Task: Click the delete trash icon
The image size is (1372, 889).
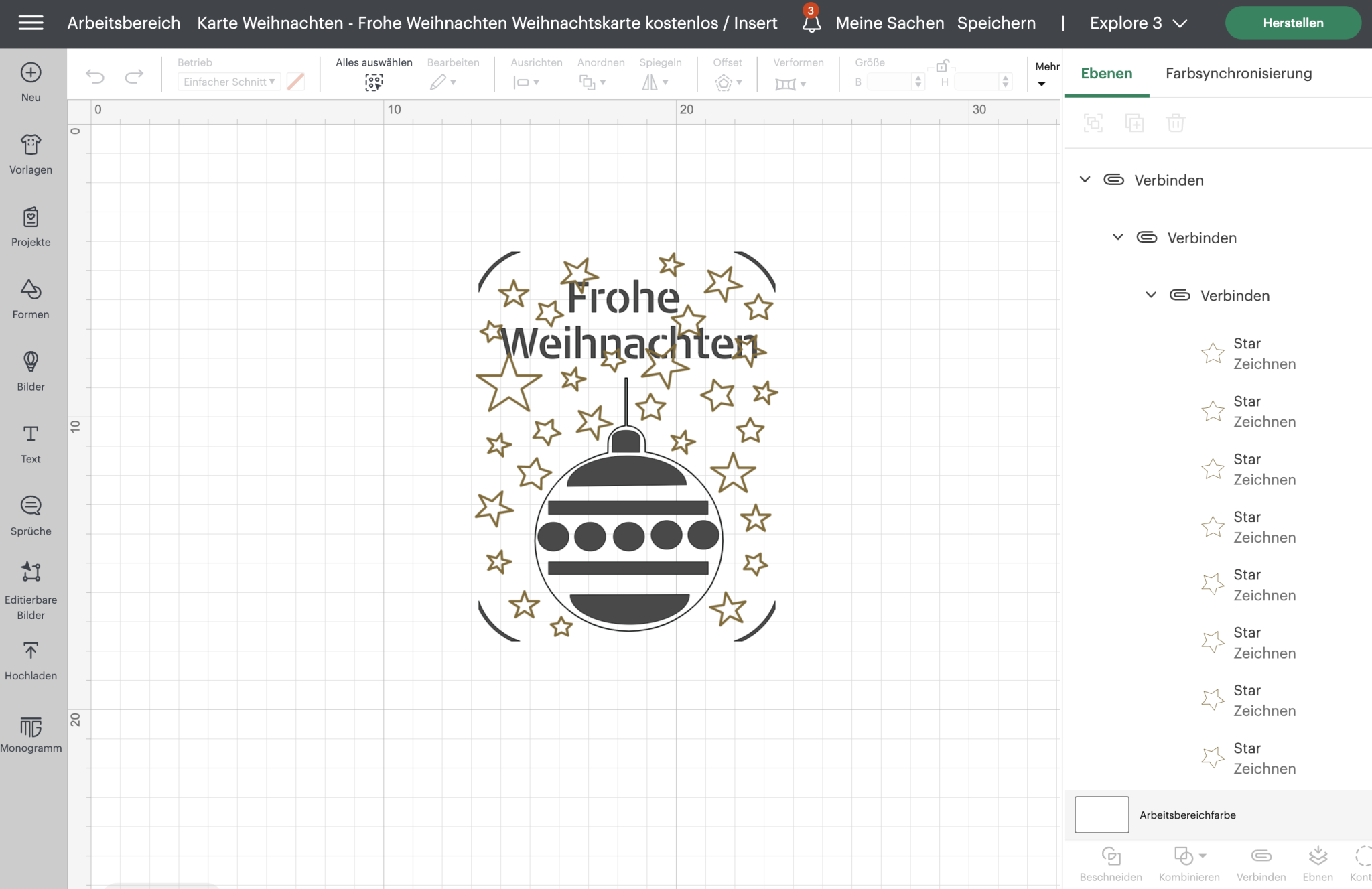Action: coord(1176,123)
